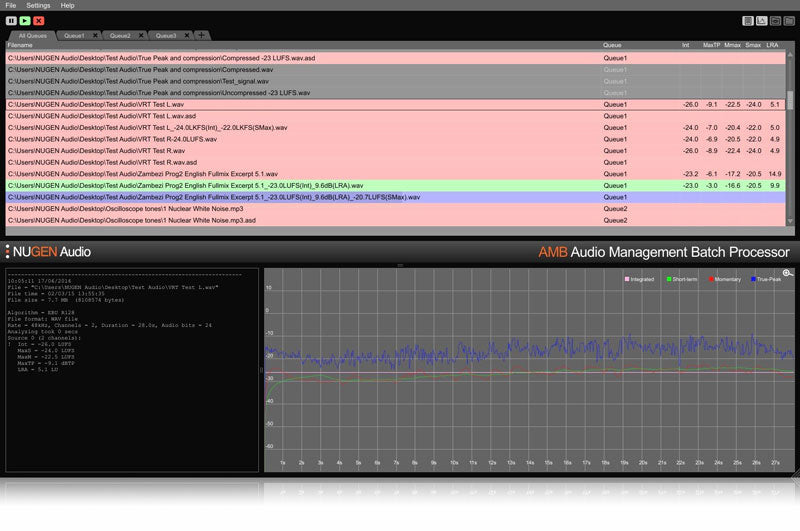Image resolution: width=800 pixels, height=531 pixels.
Task: Start processing with the green play button
Action: 25,21
